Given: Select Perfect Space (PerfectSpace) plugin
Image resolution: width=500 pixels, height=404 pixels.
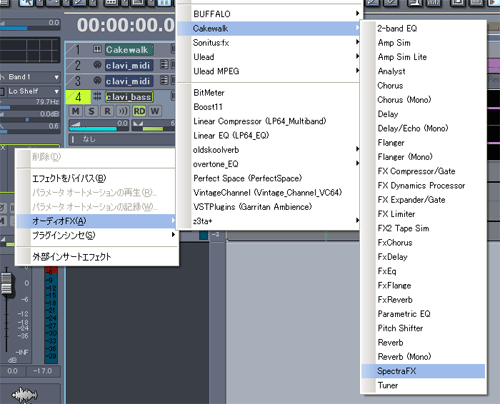Looking at the screenshot, I should coord(269,178).
